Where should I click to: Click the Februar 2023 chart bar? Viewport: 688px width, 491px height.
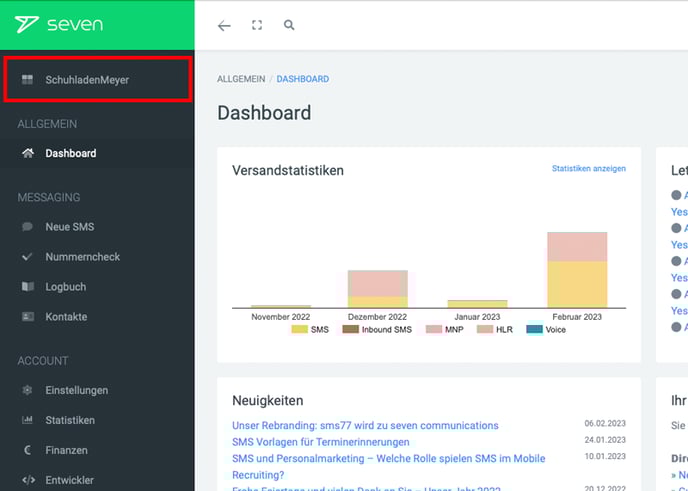point(577,270)
